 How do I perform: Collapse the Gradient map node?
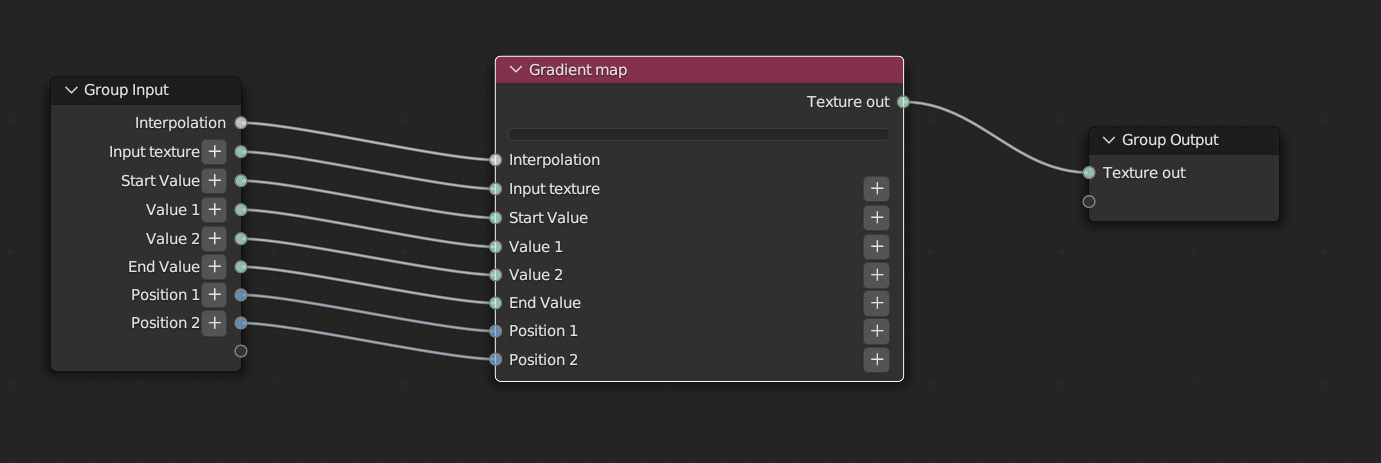point(516,70)
